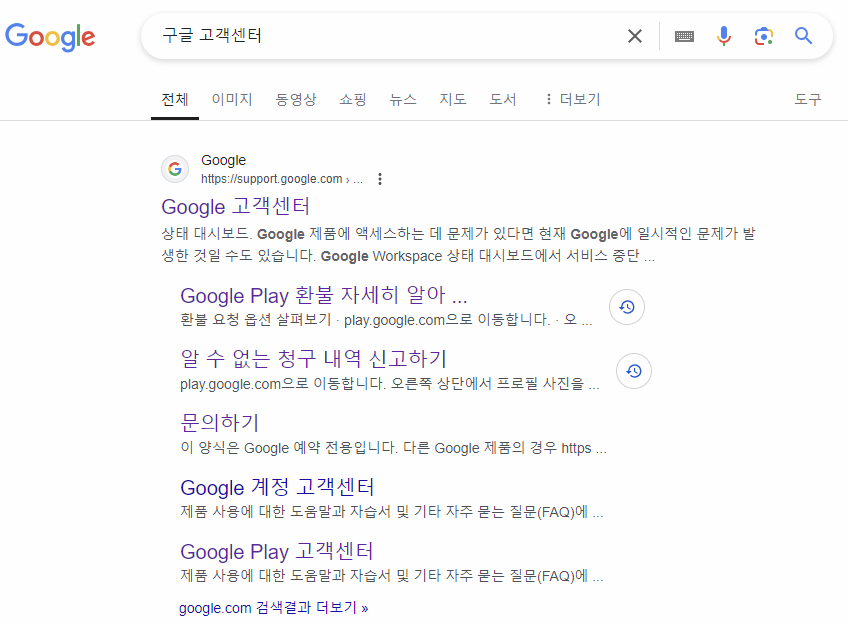Click history icon beside 청구 내역 신고하기
848x624 pixels.
(x=634, y=371)
